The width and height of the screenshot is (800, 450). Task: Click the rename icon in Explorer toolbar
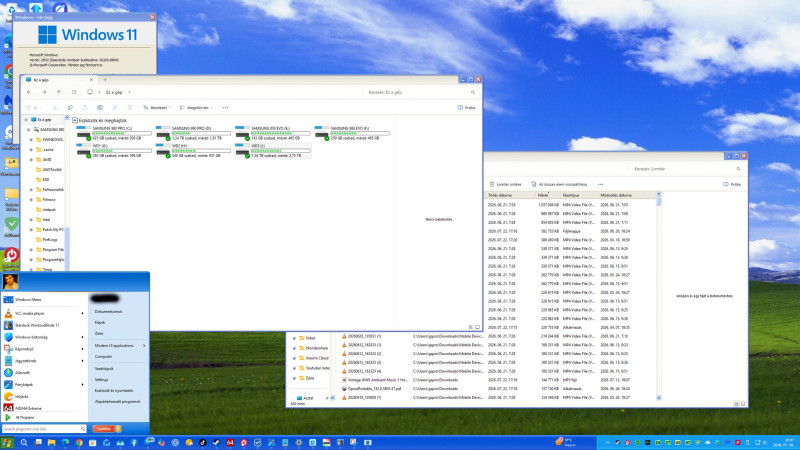pyautogui.click(x=100, y=108)
